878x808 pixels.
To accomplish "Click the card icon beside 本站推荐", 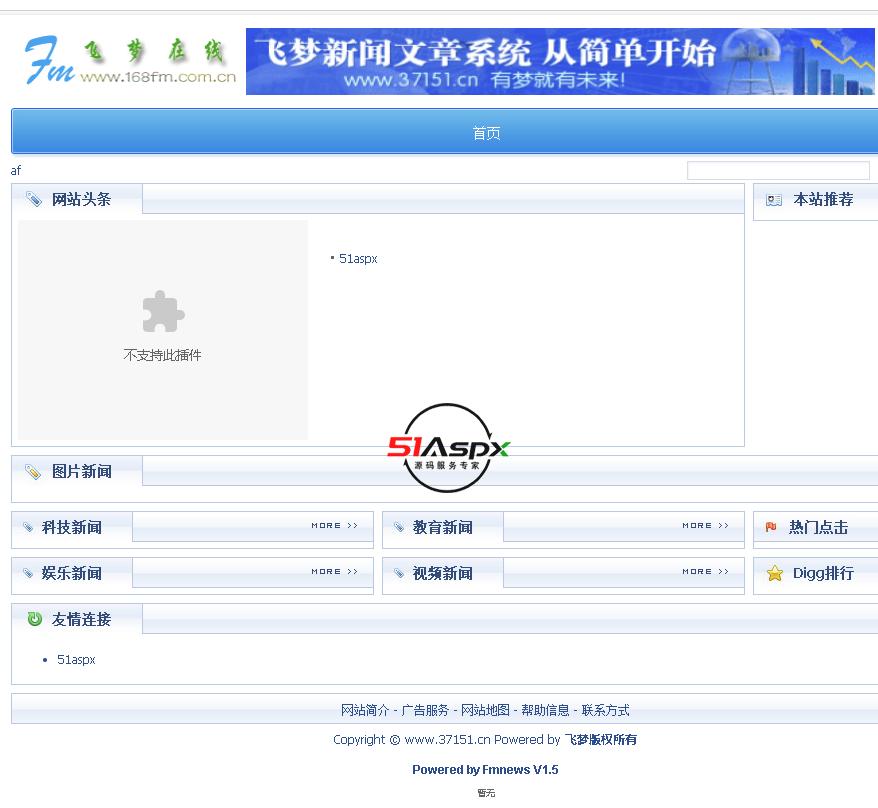I will click(x=774, y=200).
